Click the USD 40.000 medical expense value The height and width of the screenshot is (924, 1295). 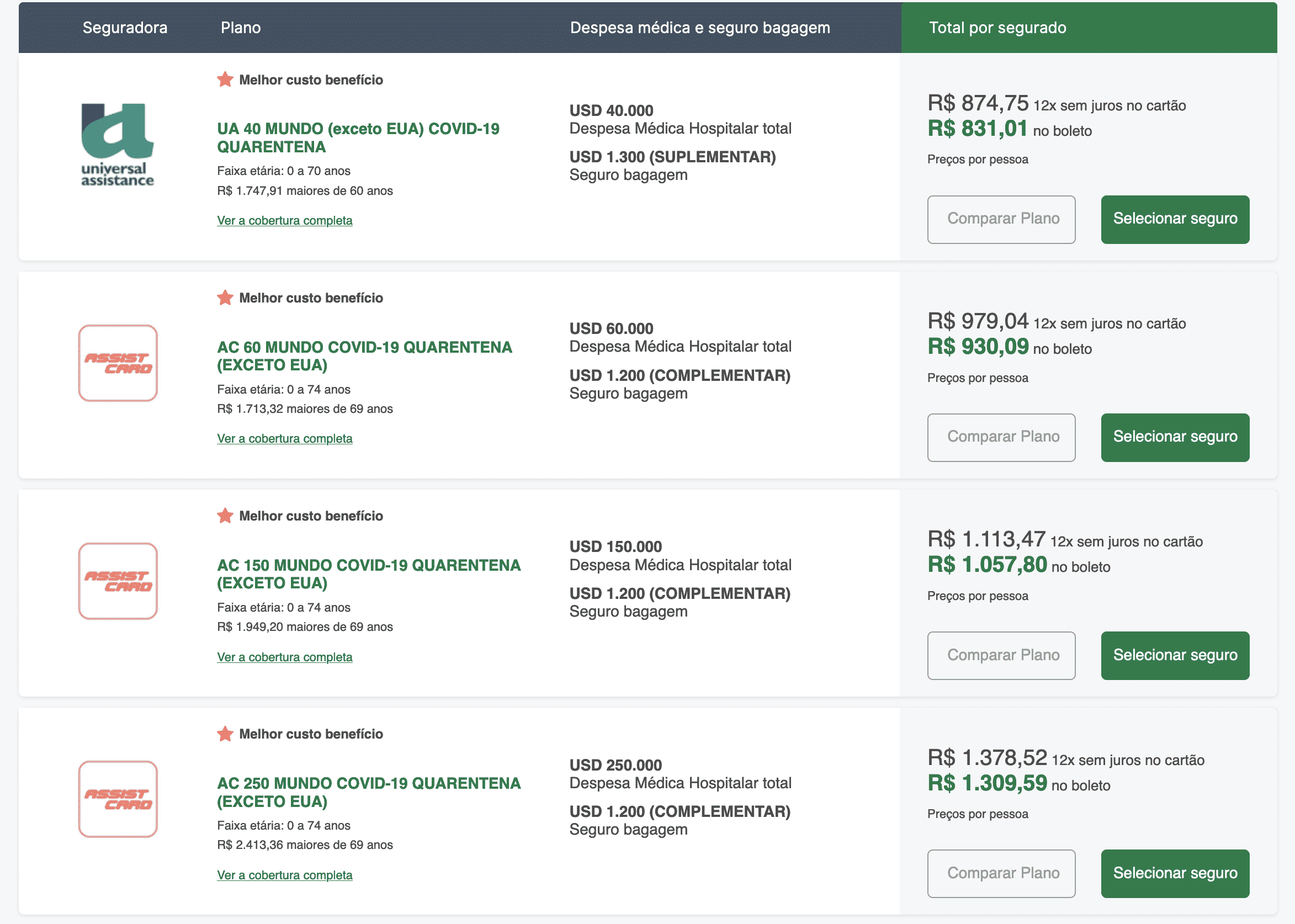pos(611,110)
